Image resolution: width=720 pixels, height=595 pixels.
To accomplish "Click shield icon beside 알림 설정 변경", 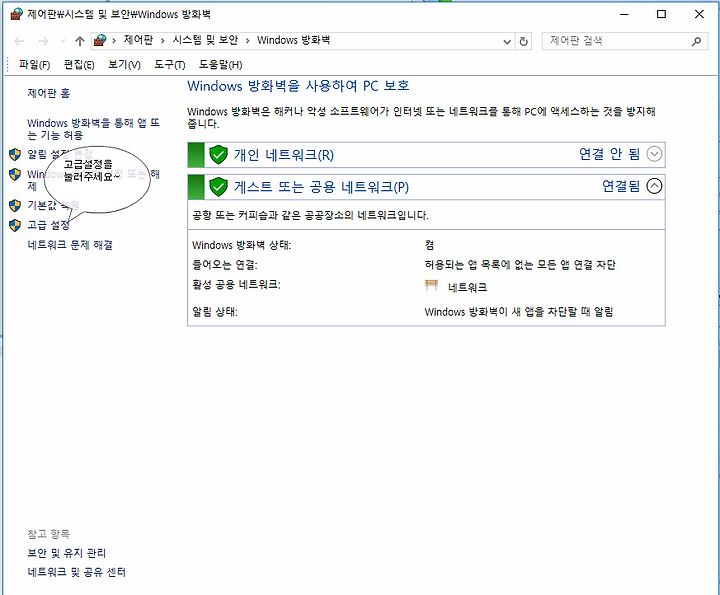I will point(15,154).
